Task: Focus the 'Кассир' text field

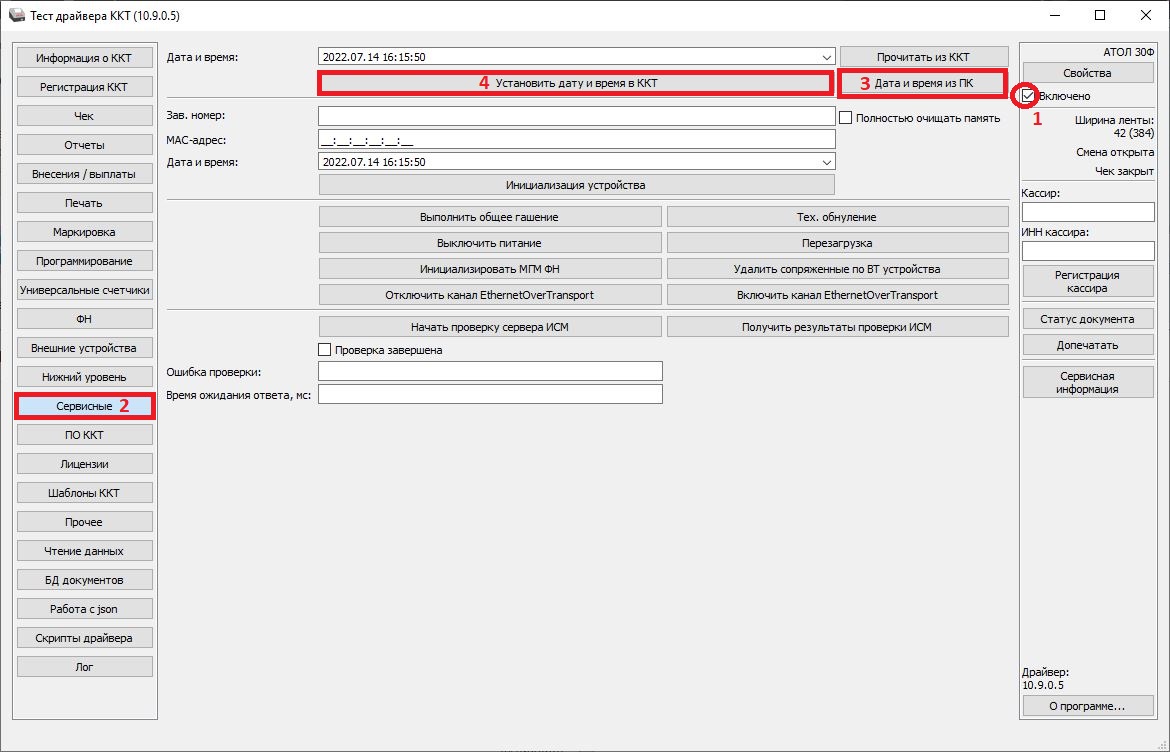Action: pos(1087,212)
